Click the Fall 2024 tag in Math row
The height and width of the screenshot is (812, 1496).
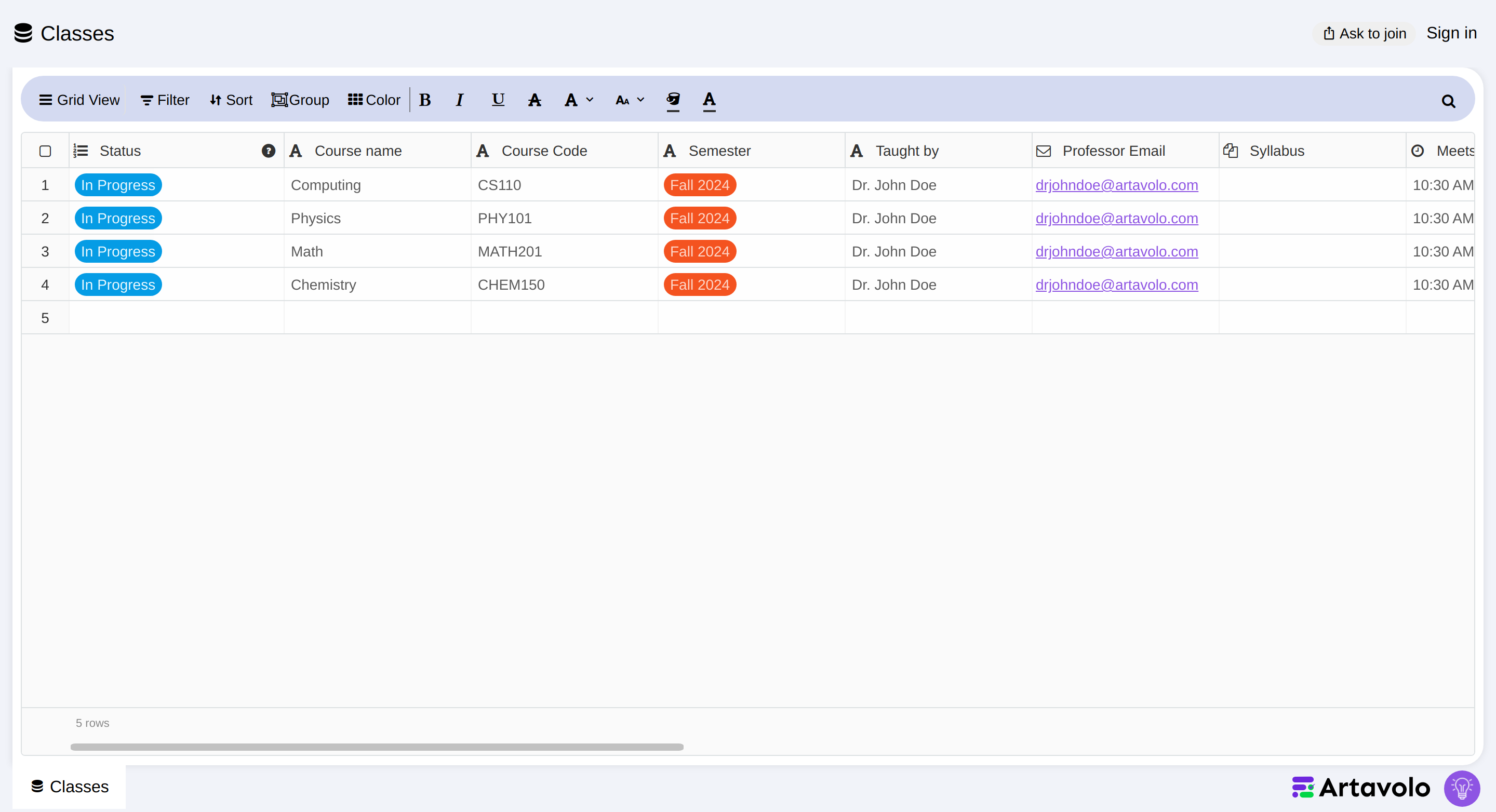click(x=700, y=251)
